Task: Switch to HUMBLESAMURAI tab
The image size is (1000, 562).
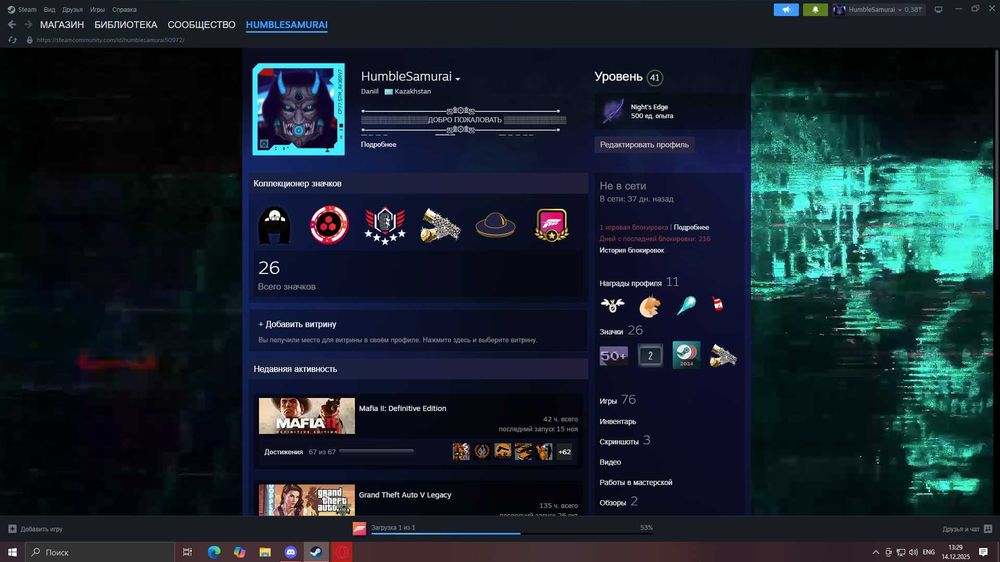Action: pos(286,25)
